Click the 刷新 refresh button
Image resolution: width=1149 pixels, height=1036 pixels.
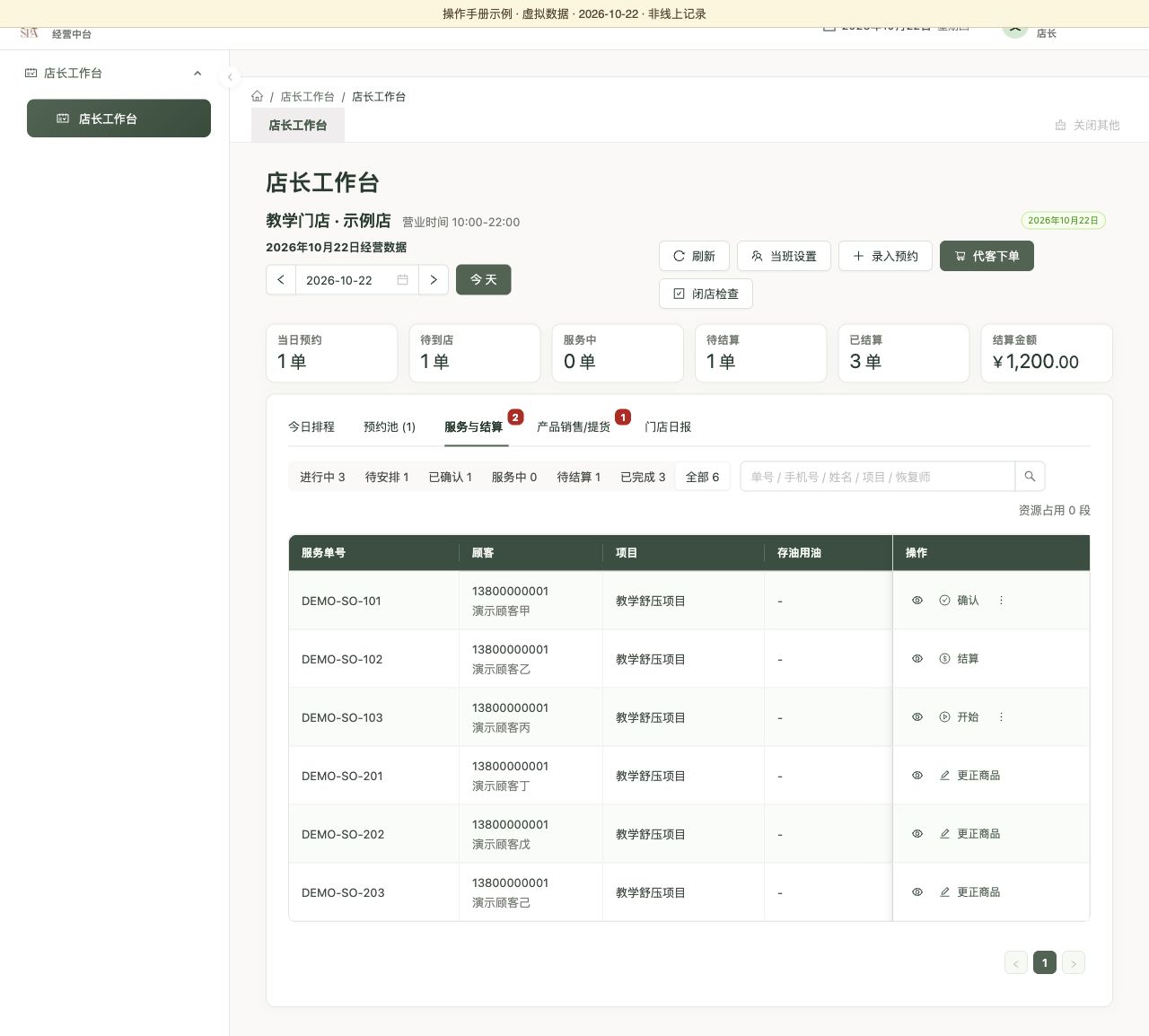coord(694,256)
